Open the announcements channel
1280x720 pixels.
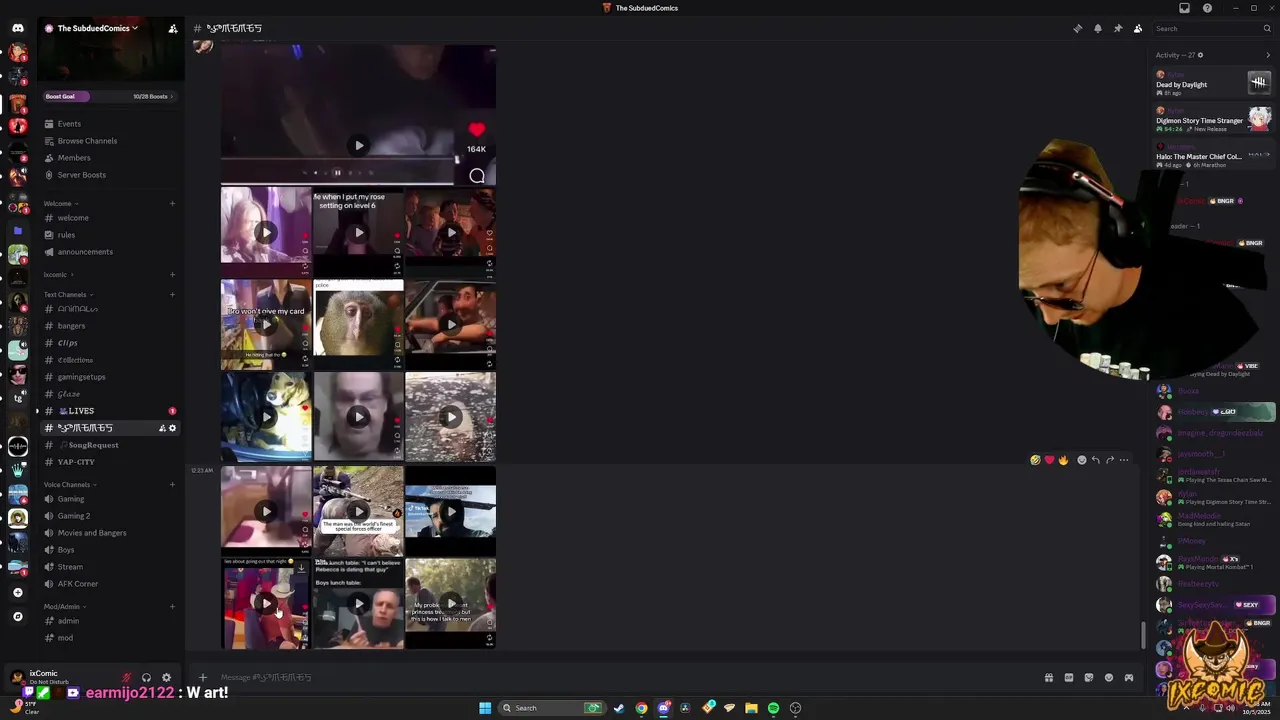coord(110,252)
